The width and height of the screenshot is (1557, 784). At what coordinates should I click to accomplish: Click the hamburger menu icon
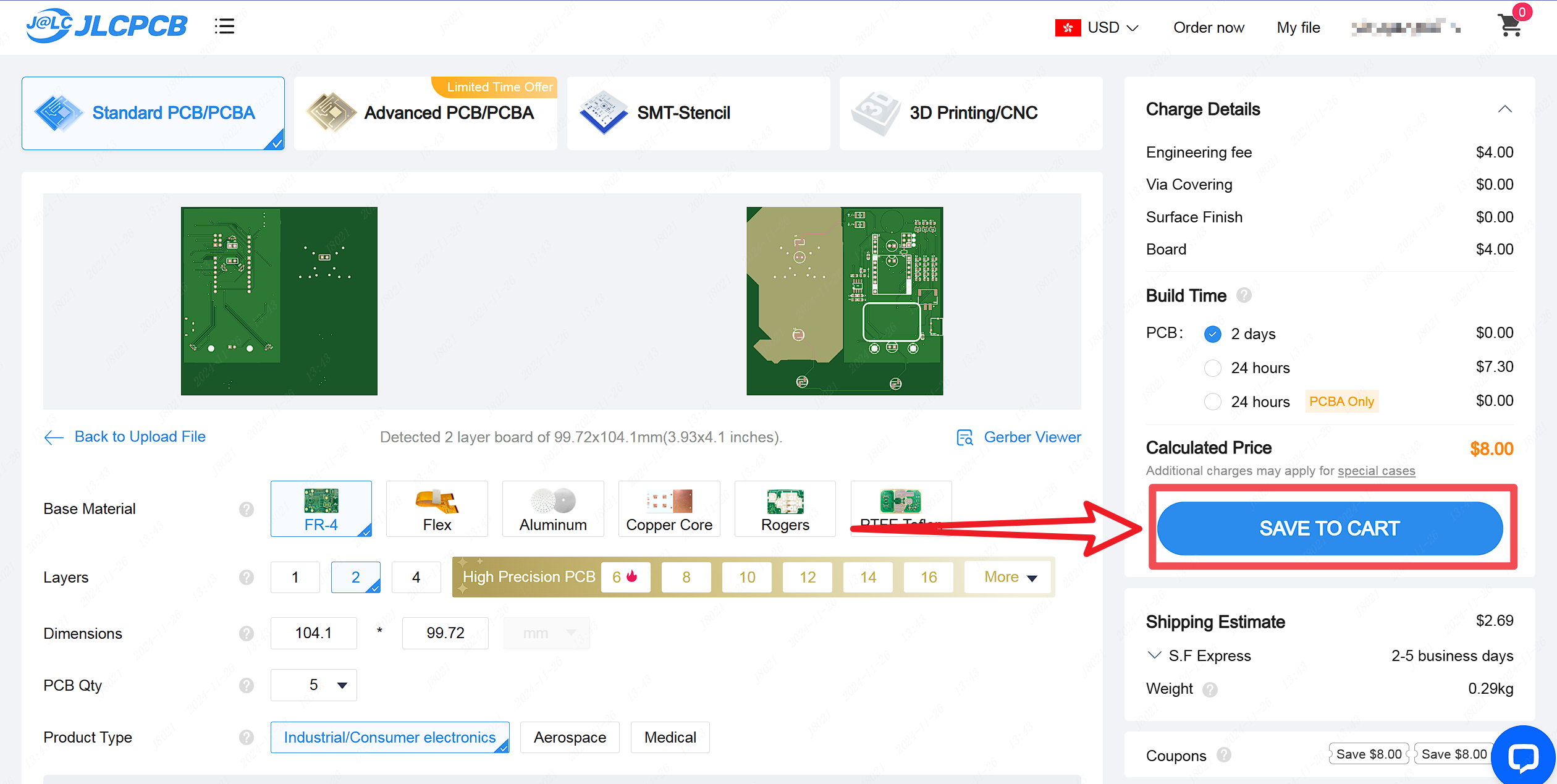coord(224,27)
